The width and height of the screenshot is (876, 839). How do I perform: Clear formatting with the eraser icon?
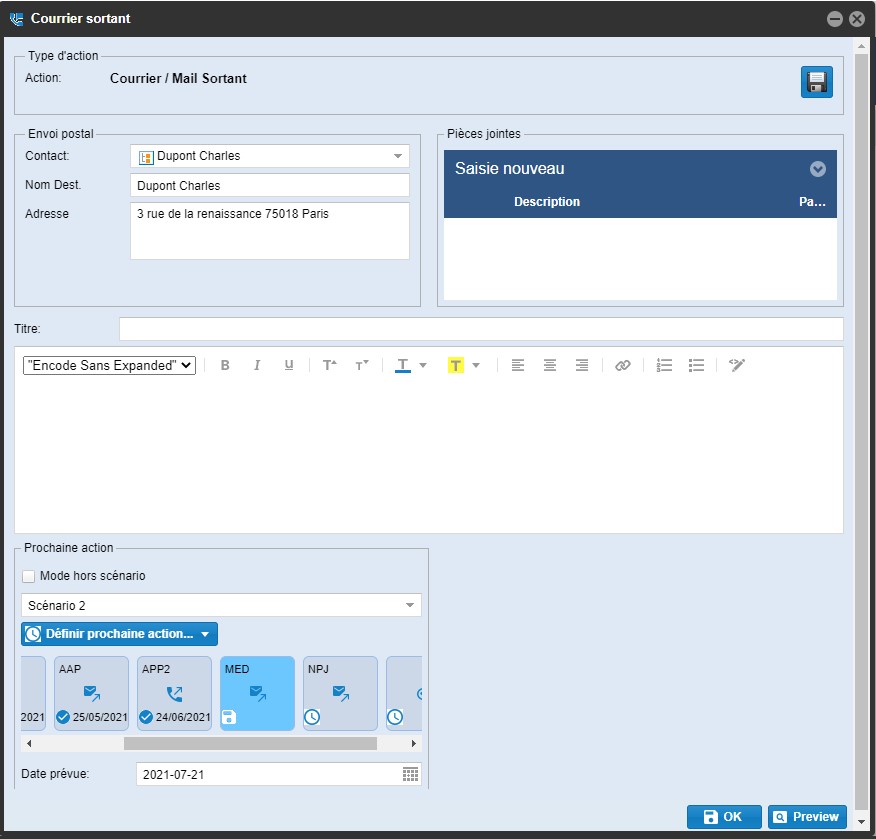[737, 366]
